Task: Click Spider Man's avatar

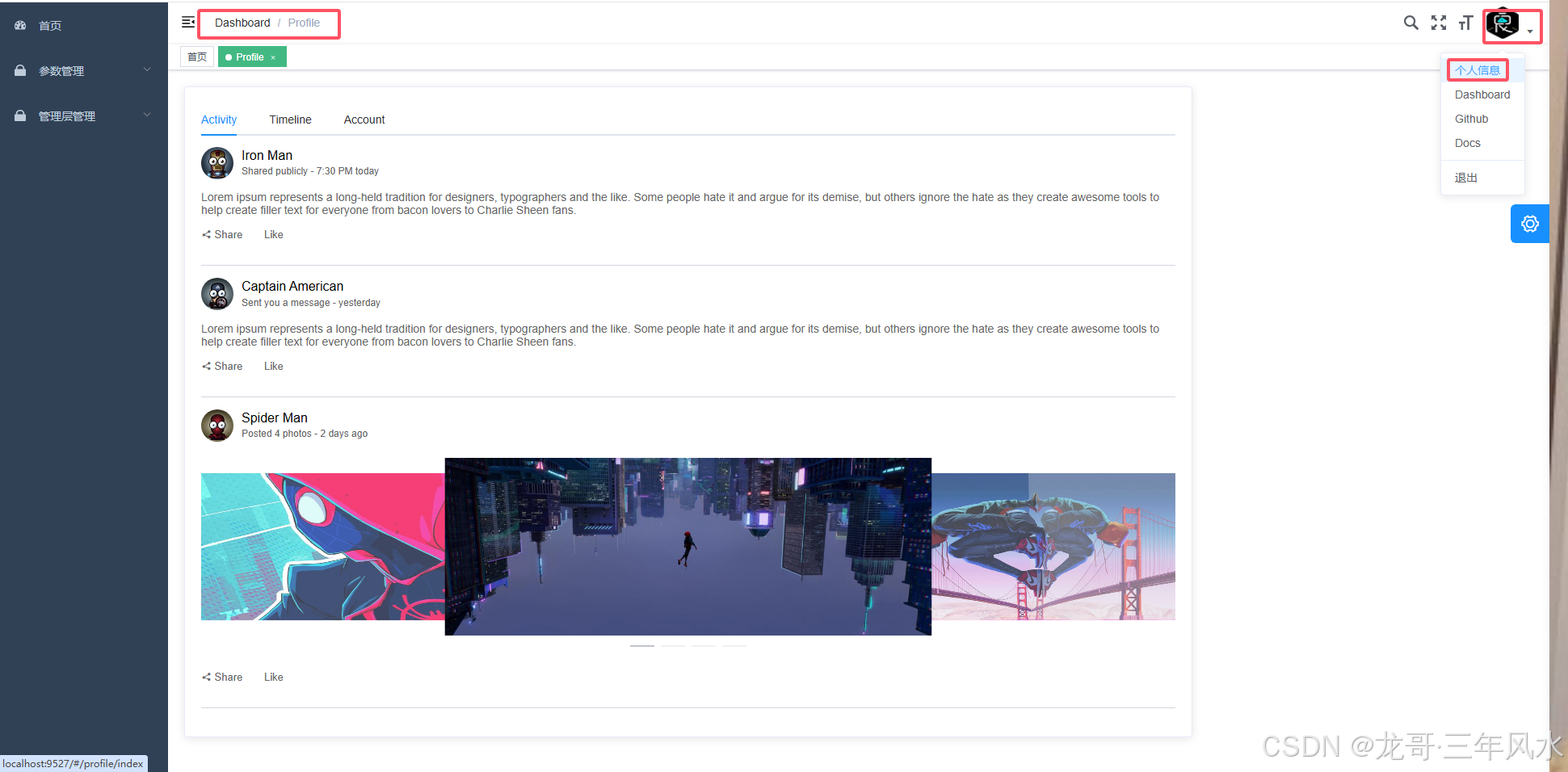Action: tap(217, 426)
